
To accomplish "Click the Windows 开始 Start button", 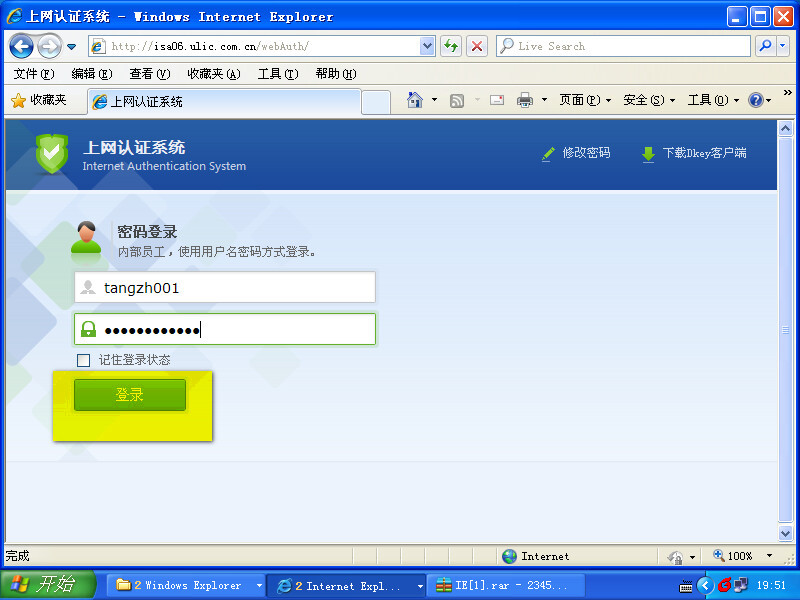I will [x=47, y=585].
